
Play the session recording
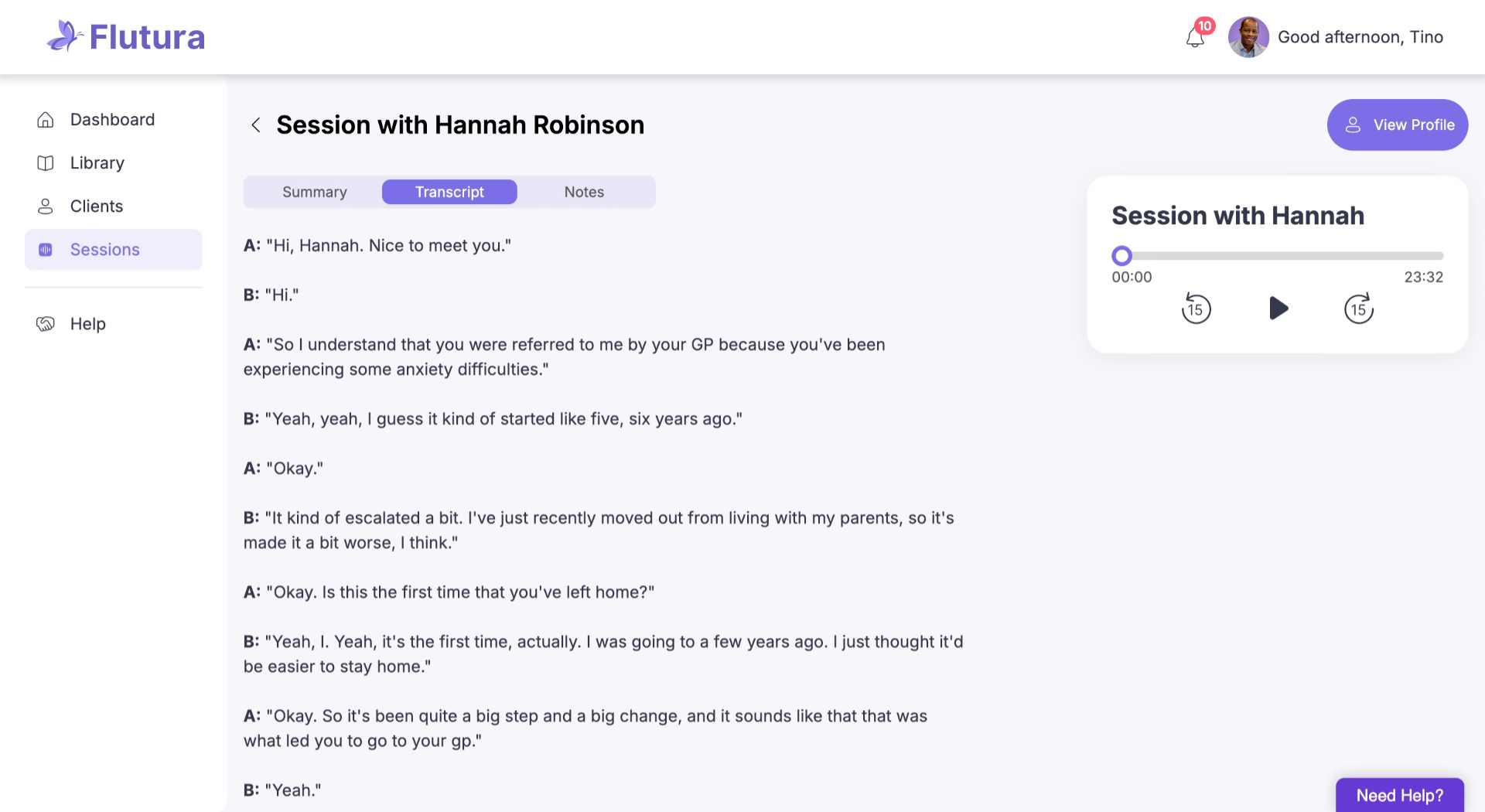click(x=1278, y=309)
